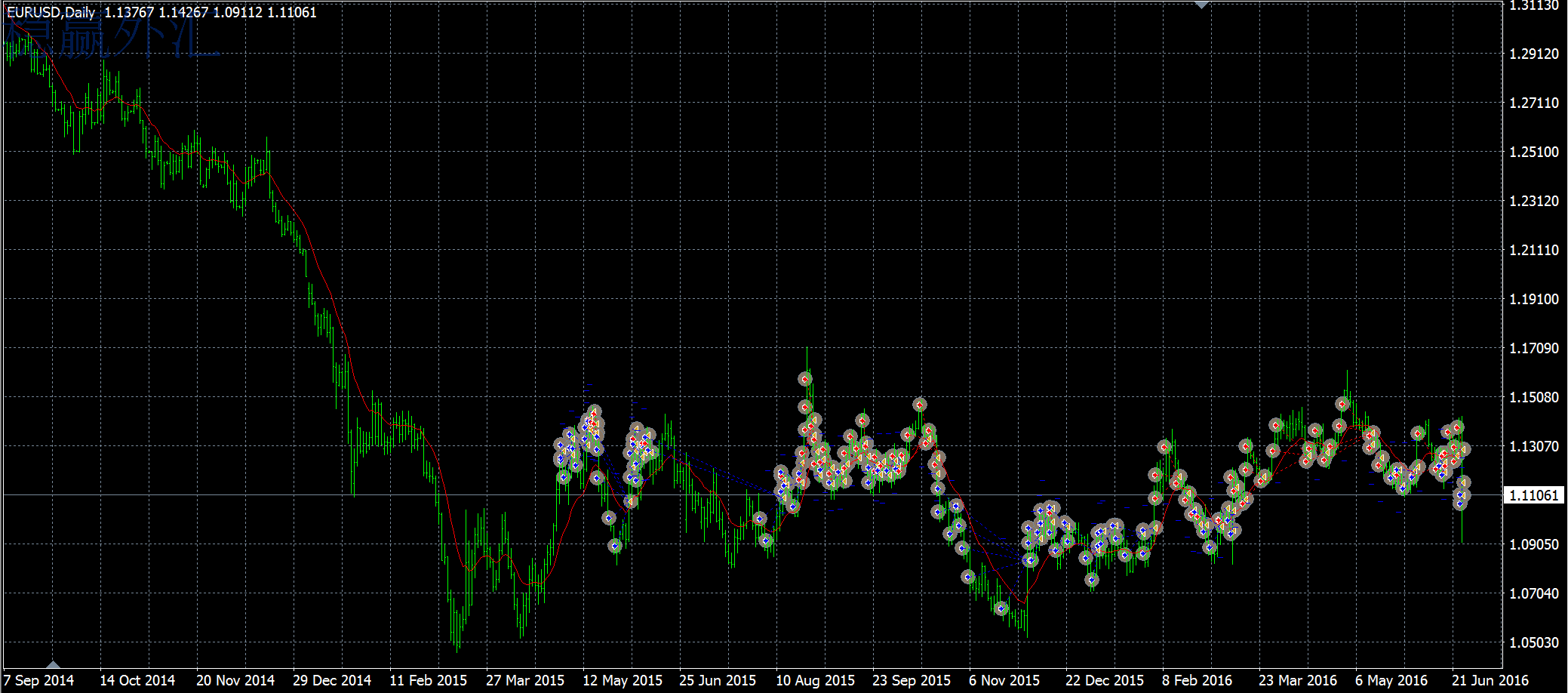Select the lowest trade marker near the late-2015 bottom
Screen dimensions: 1568x693
pos(1002,608)
